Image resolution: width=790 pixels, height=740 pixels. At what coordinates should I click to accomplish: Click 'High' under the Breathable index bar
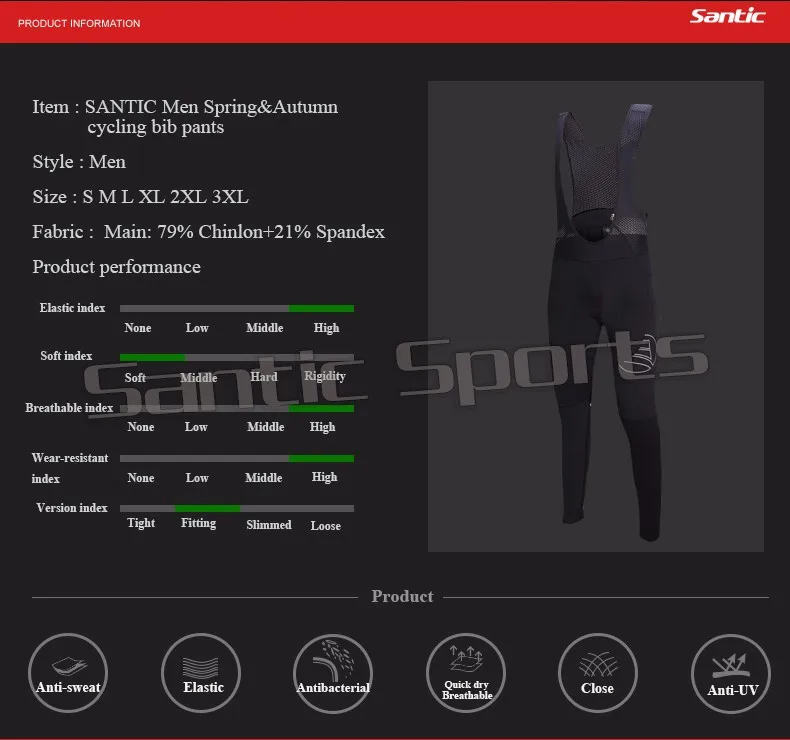(322, 427)
